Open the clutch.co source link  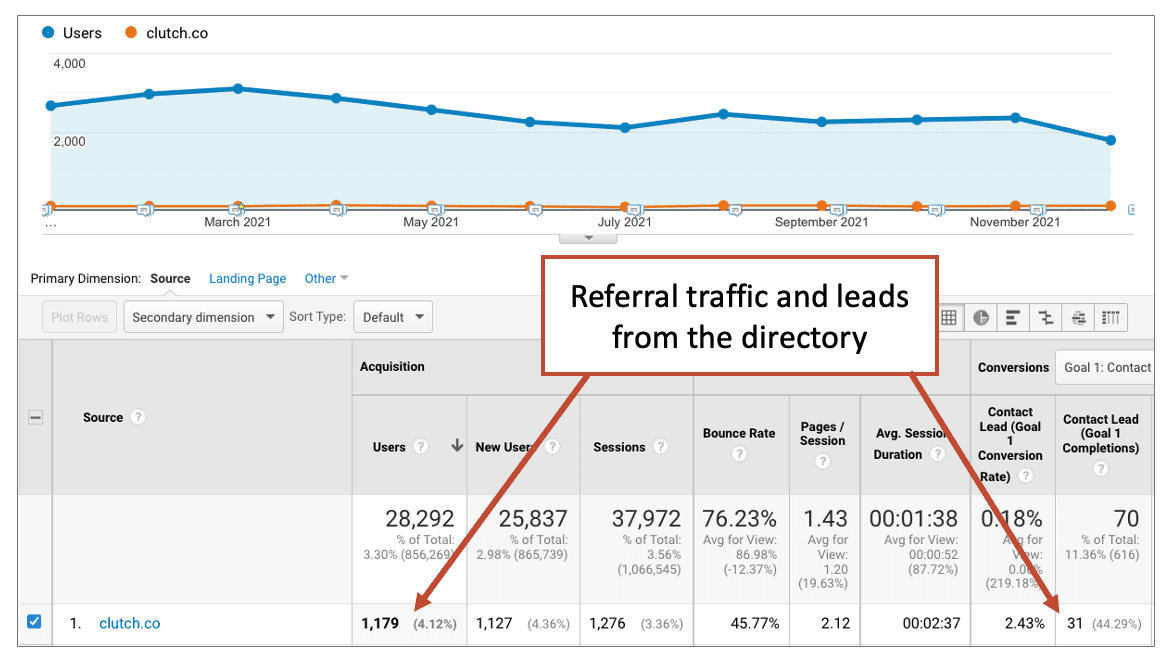[x=130, y=623]
